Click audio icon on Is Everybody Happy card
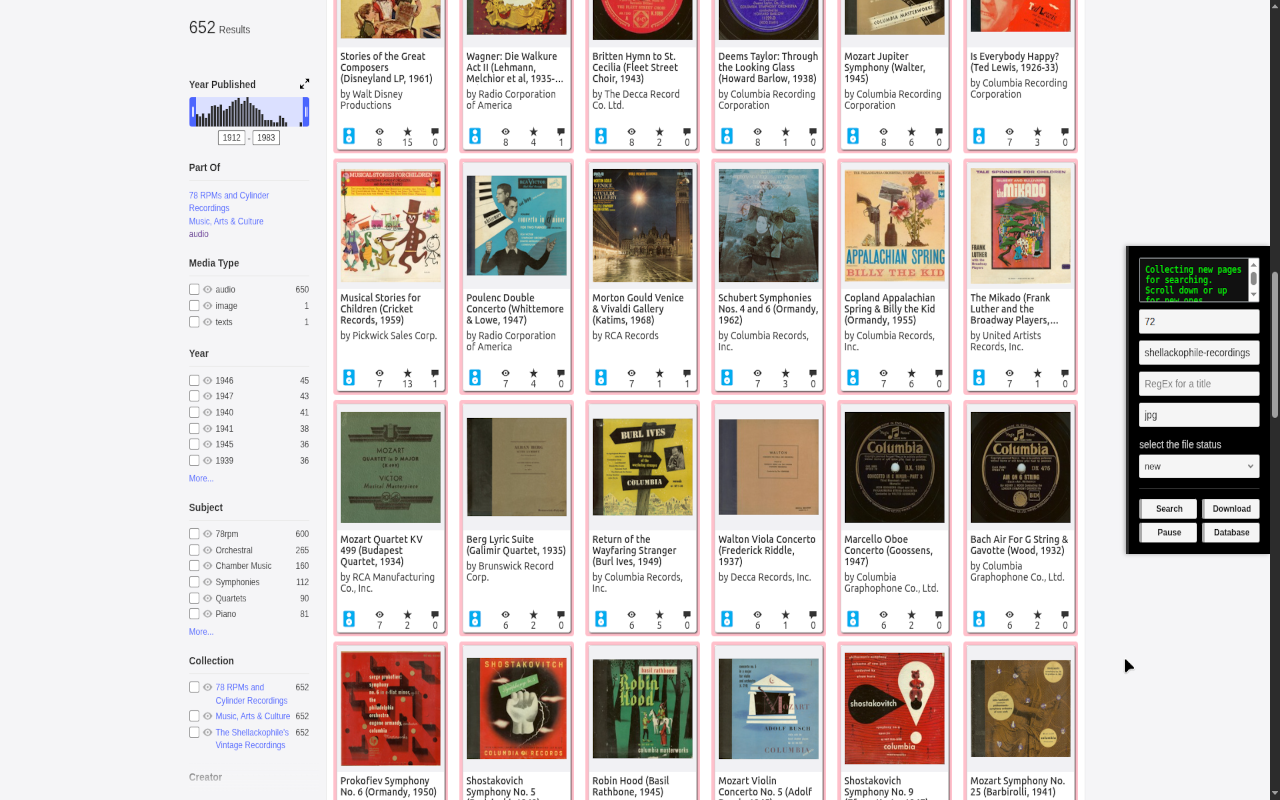 [x=979, y=136]
